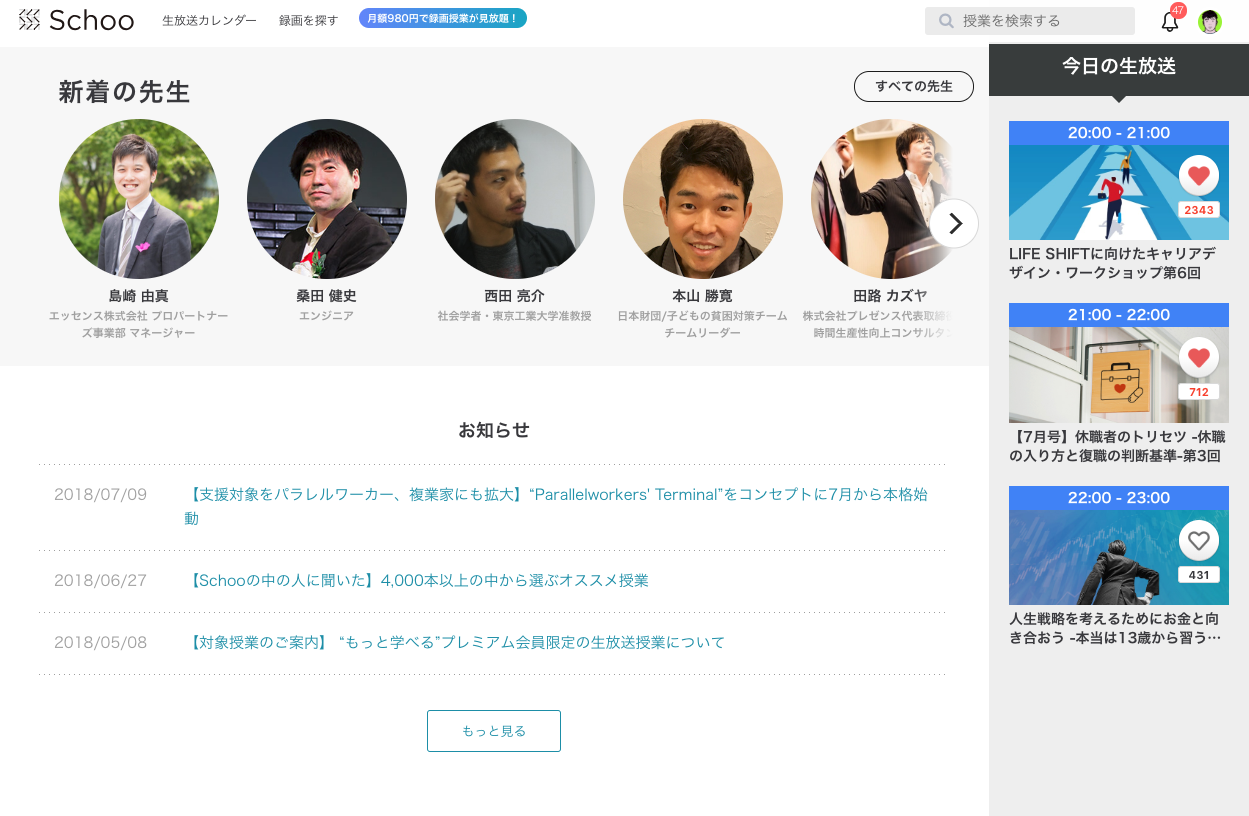Open the user avatar profile menu
Viewport: 1249px width, 816px height.
point(1210,21)
